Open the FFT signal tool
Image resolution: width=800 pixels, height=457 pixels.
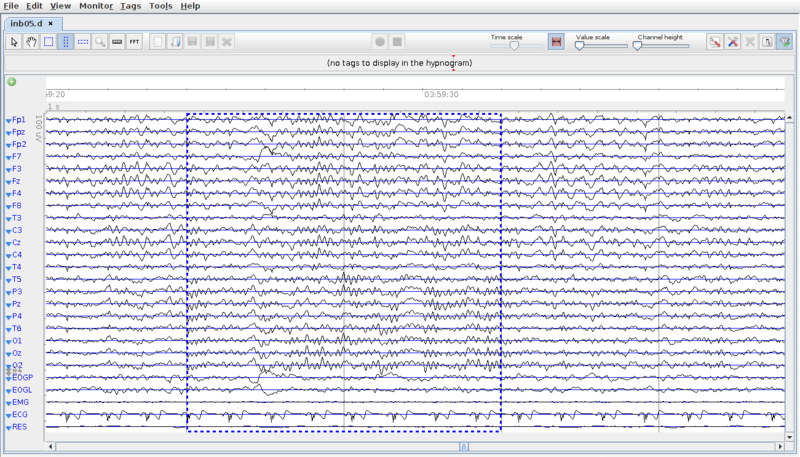pos(134,42)
